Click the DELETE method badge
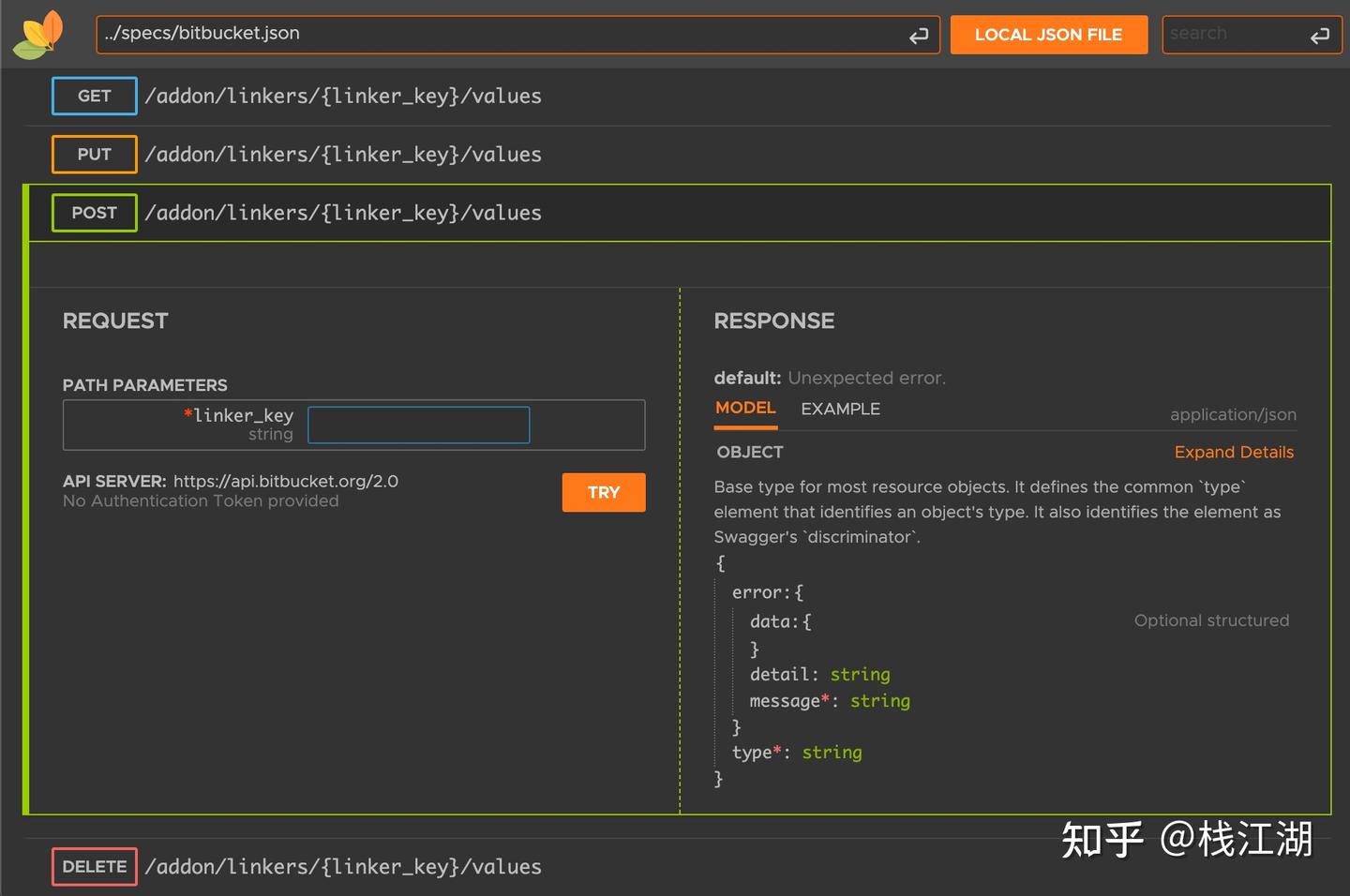 pyautogui.click(x=94, y=867)
